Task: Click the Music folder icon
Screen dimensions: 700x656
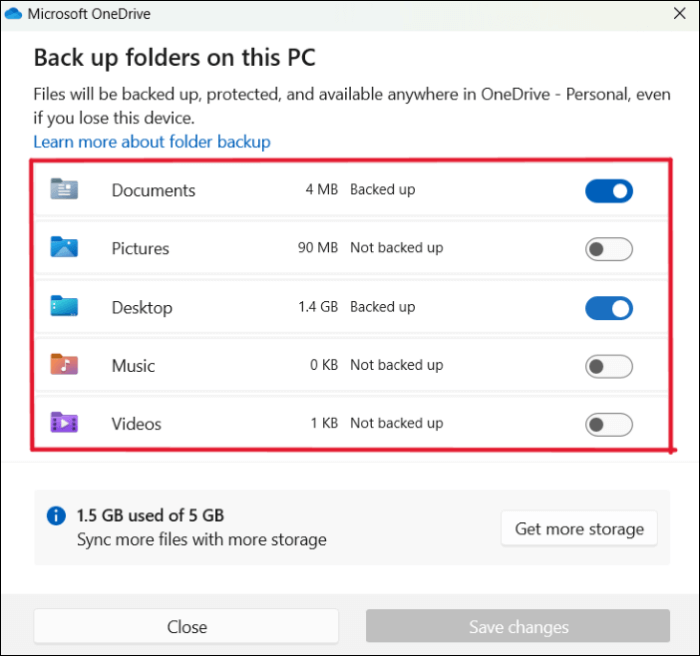Action: [x=64, y=365]
